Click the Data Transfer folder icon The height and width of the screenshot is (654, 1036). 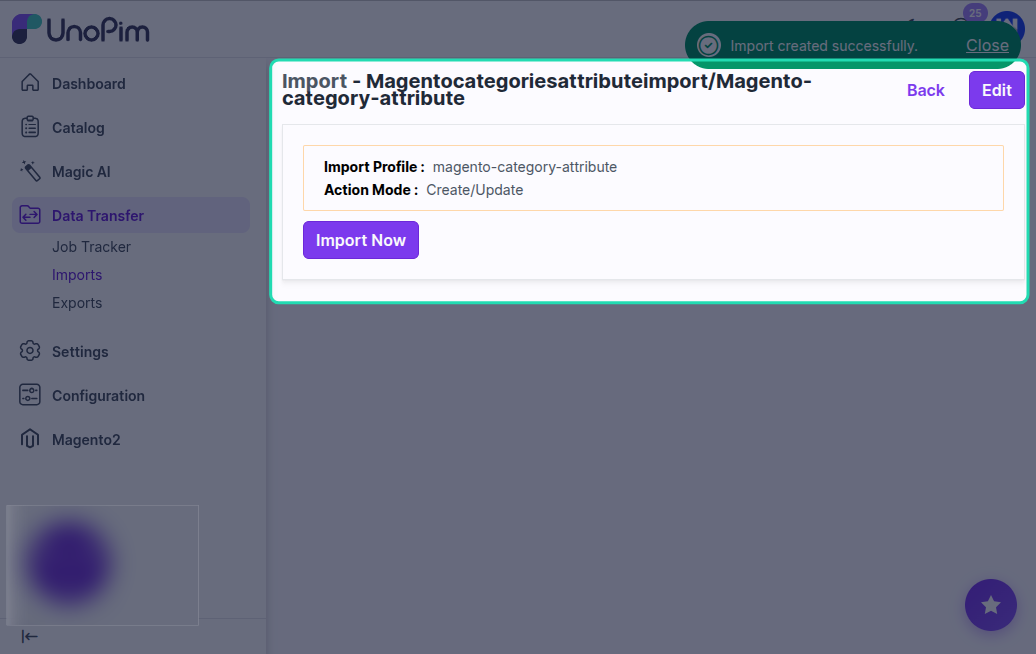[30, 215]
